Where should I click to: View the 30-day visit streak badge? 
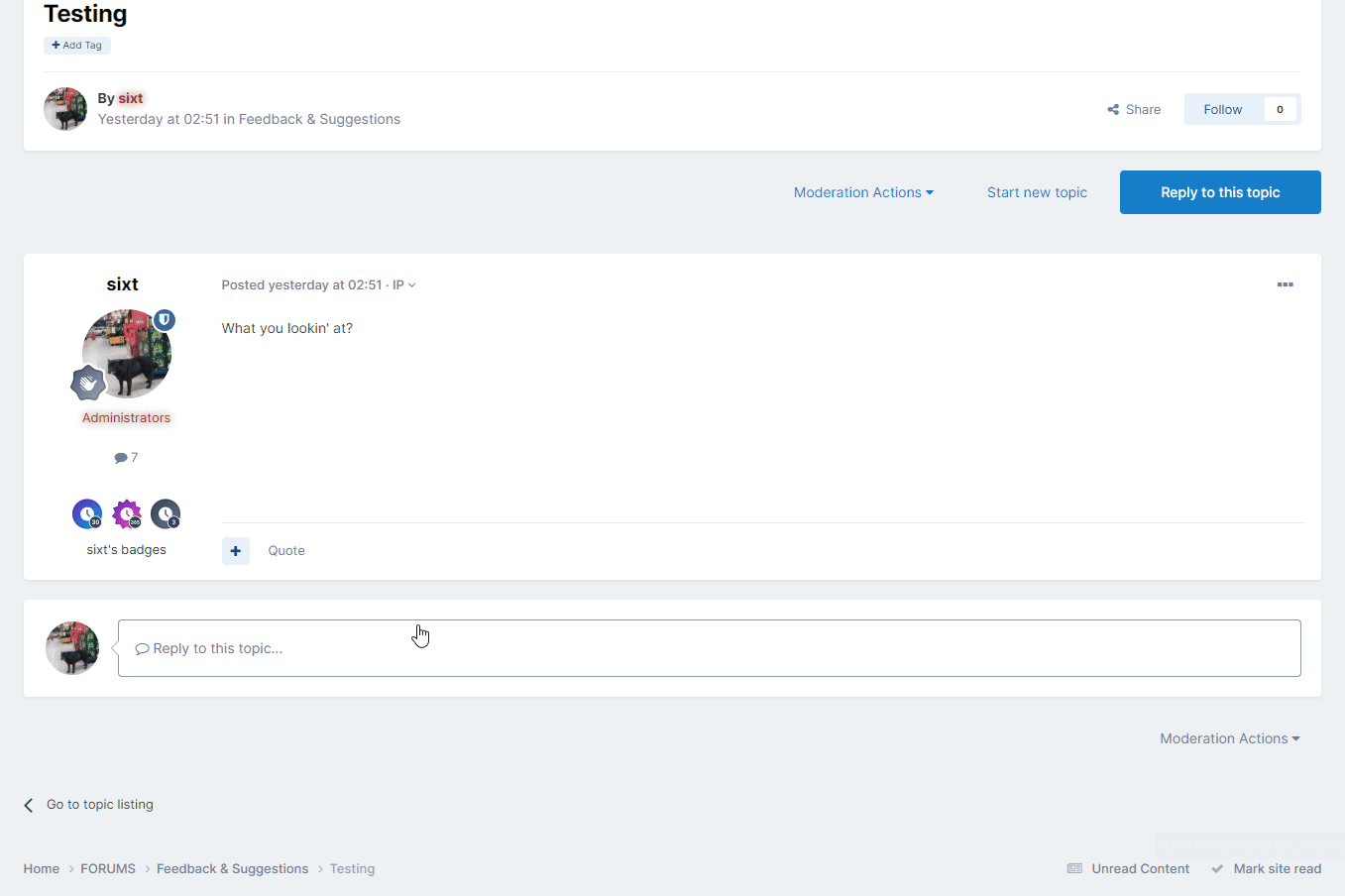87,513
